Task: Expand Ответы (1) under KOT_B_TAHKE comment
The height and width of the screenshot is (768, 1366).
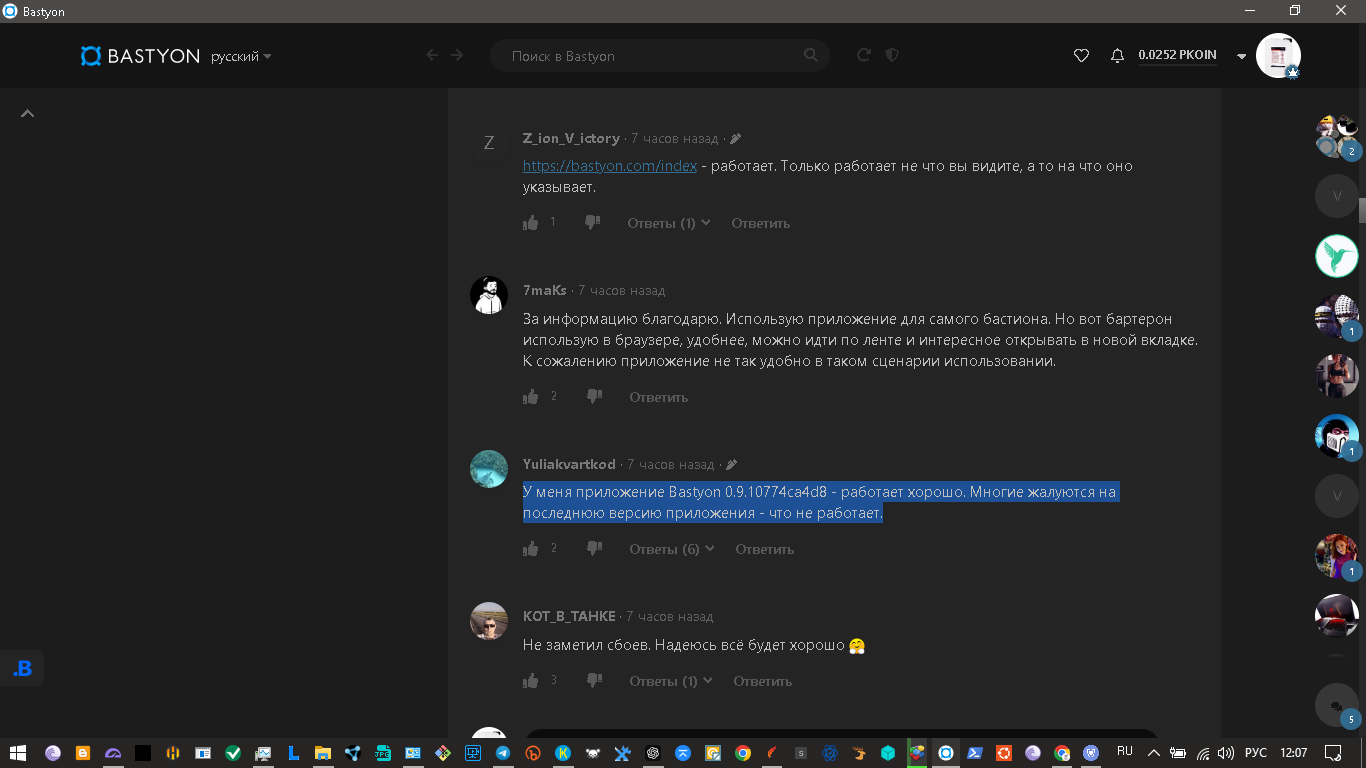Action: (x=671, y=681)
